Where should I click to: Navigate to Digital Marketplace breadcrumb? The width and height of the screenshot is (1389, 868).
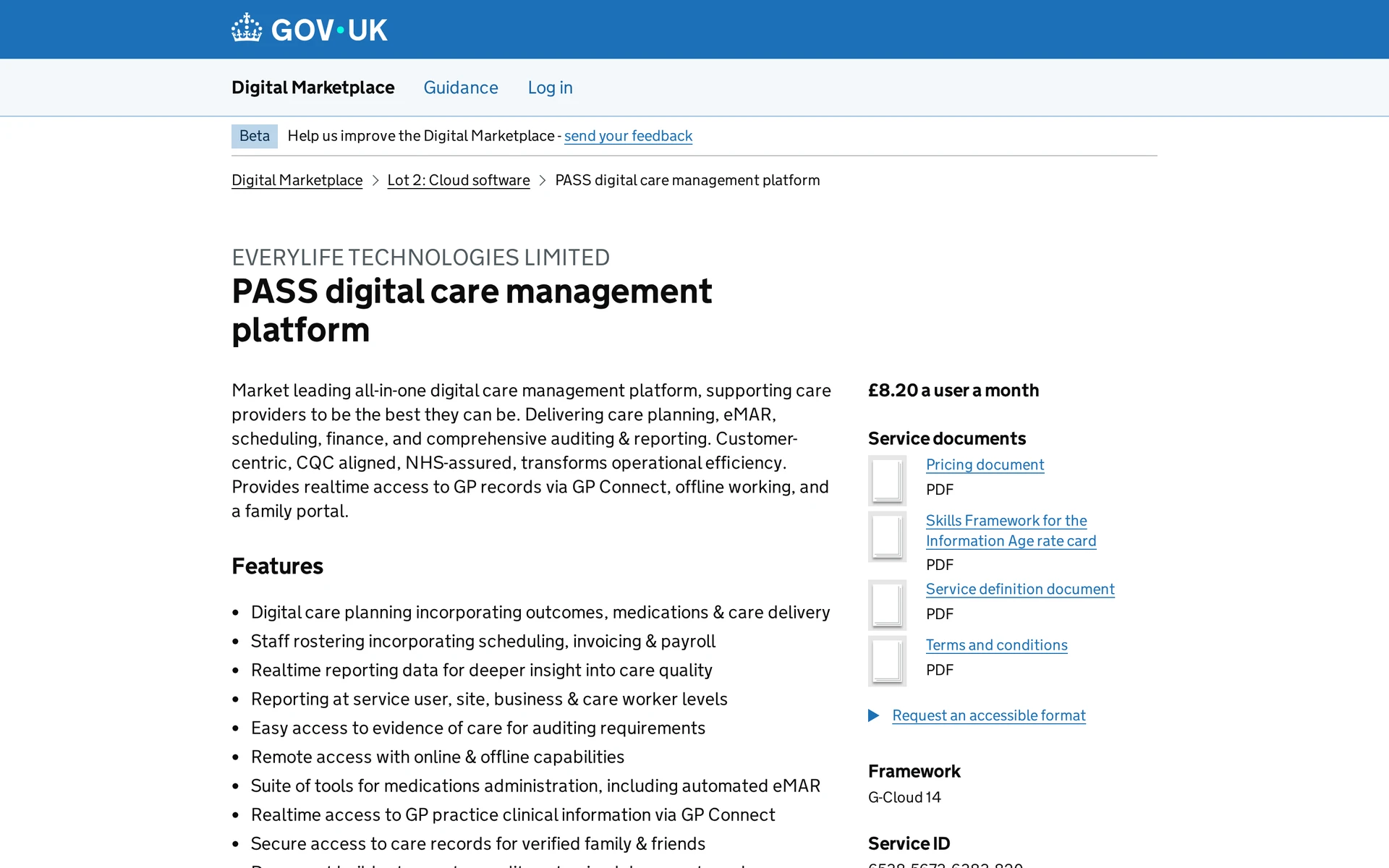[x=297, y=180]
